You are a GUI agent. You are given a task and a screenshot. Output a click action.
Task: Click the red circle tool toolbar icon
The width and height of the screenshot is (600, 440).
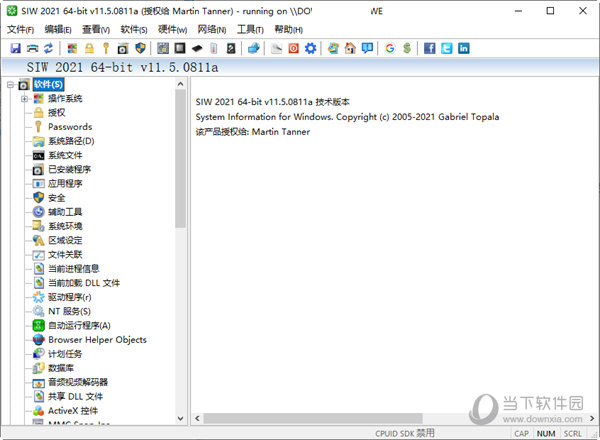[x=293, y=48]
